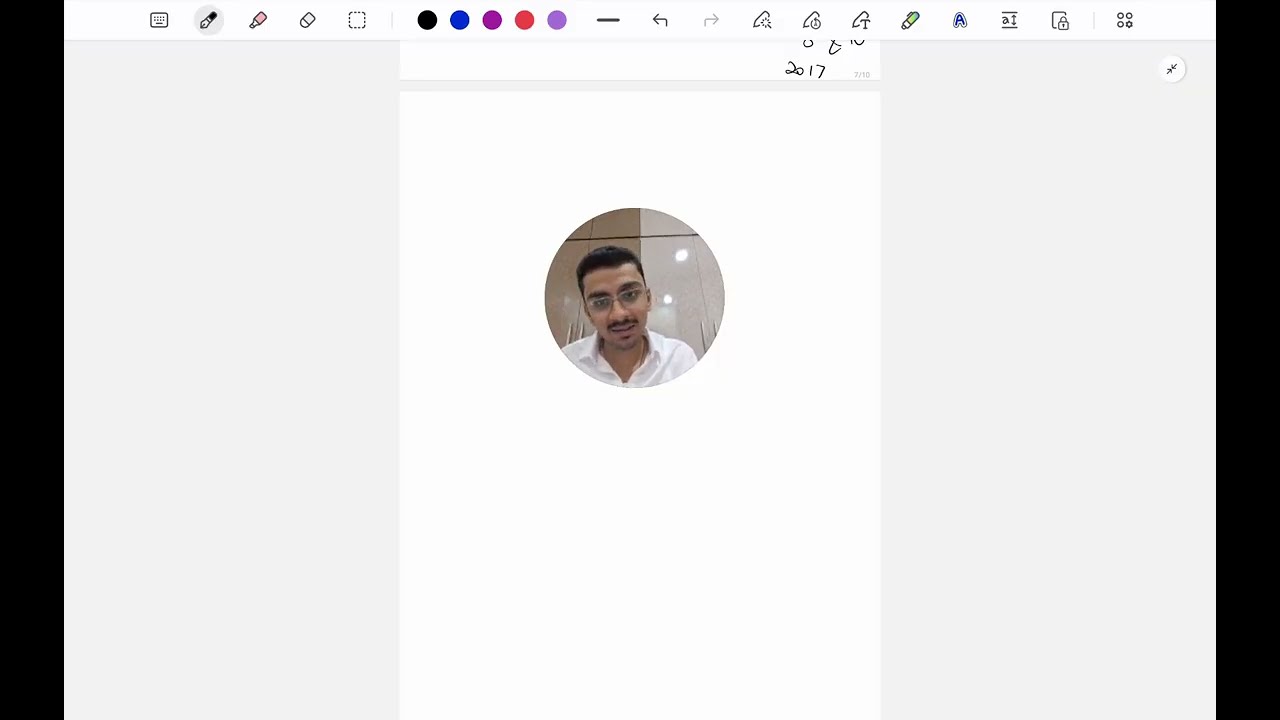
Task: Select the eraser tool
Action: pyautogui.click(x=307, y=20)
